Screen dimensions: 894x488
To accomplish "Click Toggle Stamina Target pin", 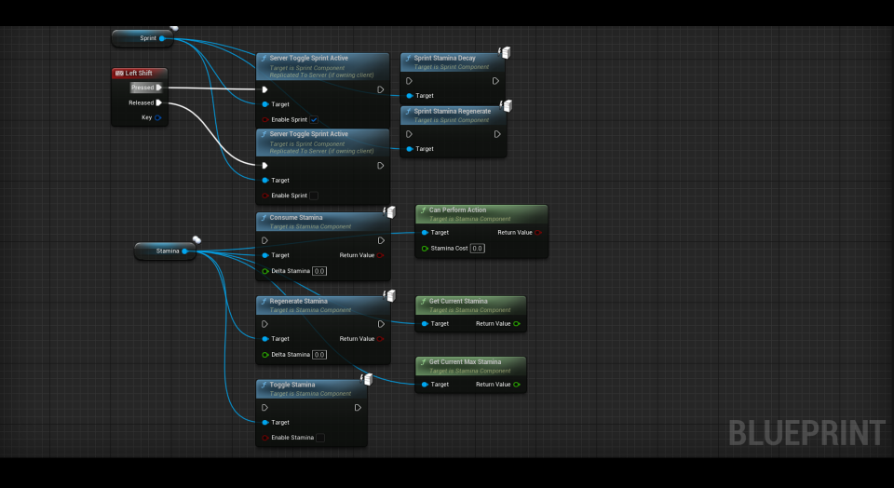I will [x=265, y=422].
